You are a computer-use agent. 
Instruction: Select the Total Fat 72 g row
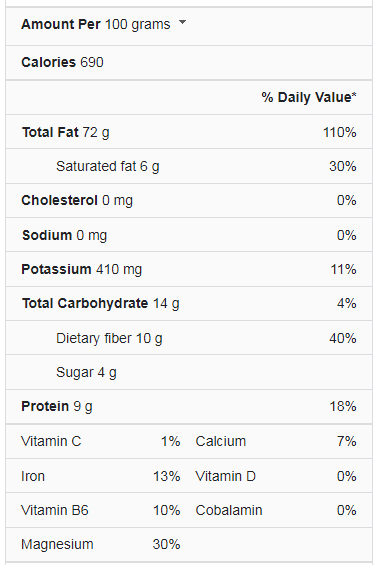coord(189,132)
